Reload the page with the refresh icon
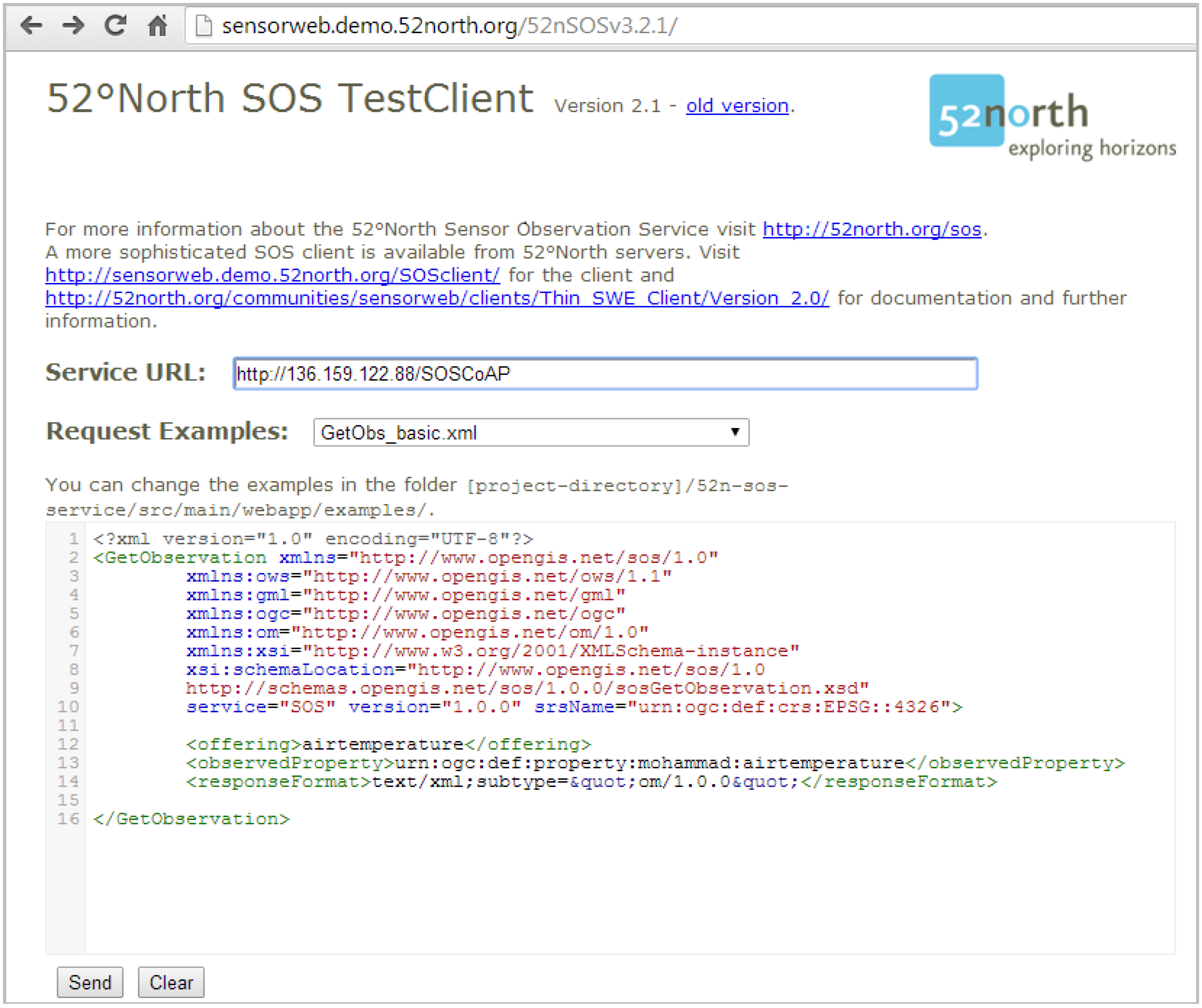Screen dimensions: 1202x1008 (x=116, y=25)
